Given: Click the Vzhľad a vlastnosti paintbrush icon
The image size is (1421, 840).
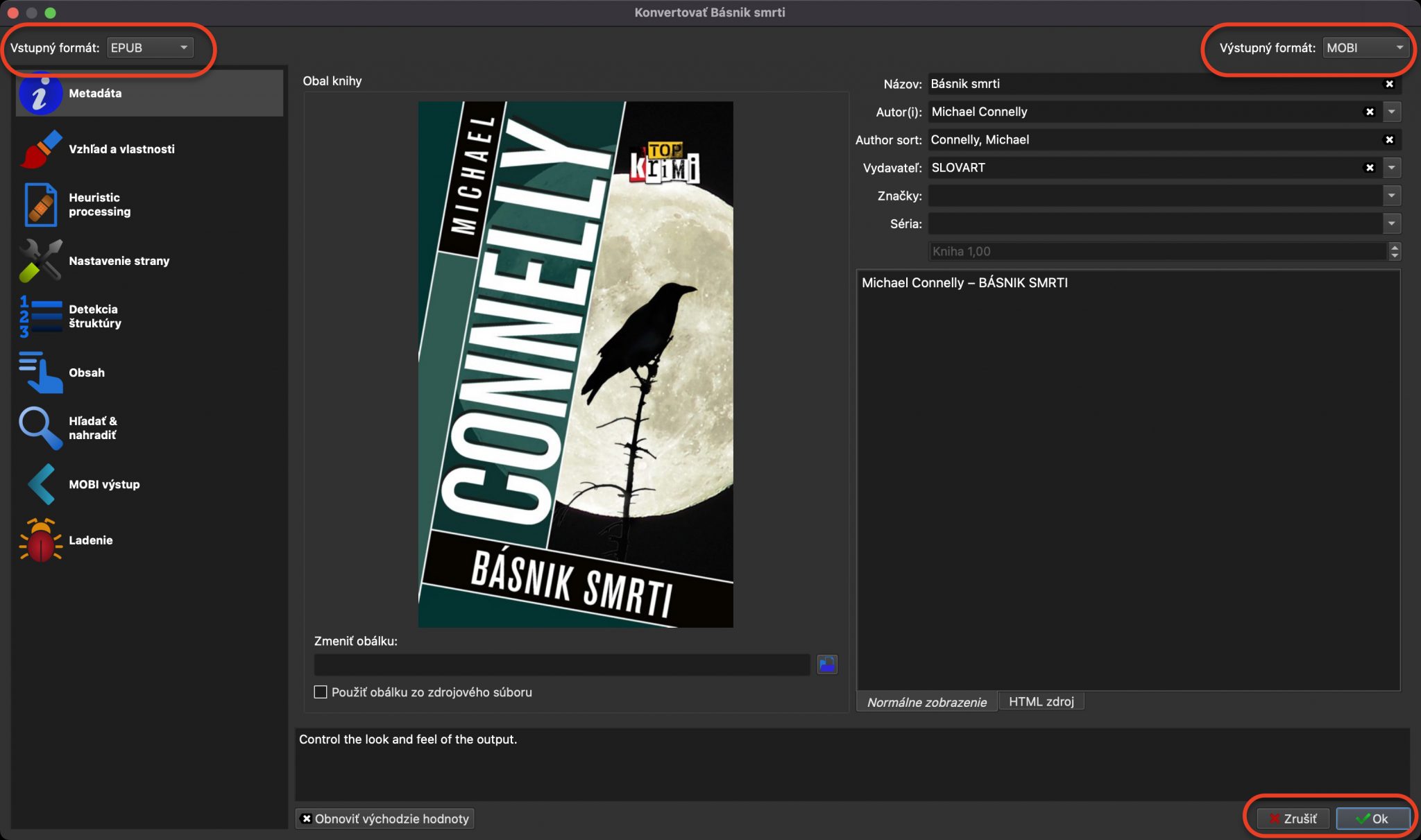Looking at the screenshot, I should (x=40, y=149).
